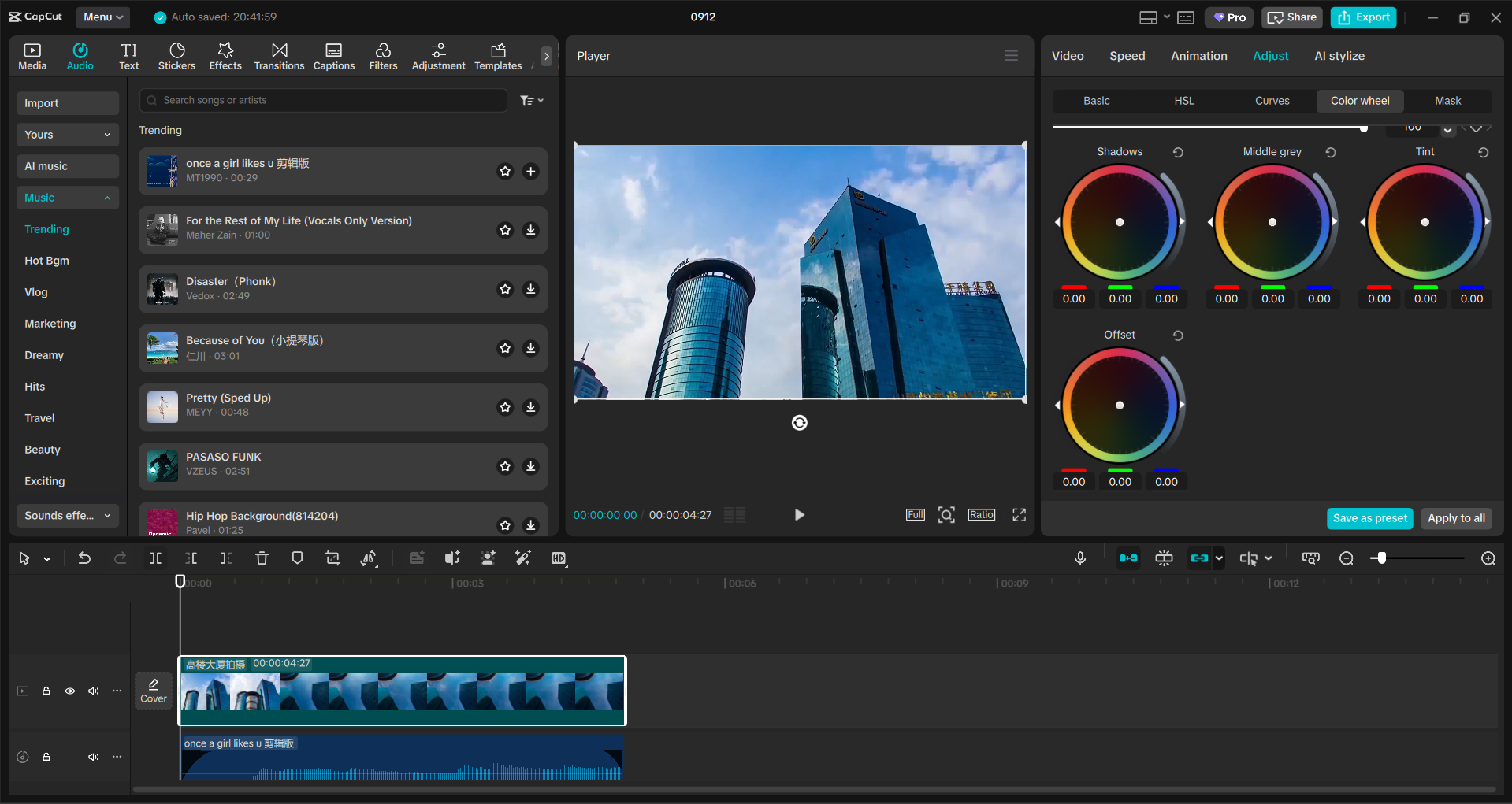
Task: Open the Effects panel
Action: pyautogui.click(x=225, y=55)
